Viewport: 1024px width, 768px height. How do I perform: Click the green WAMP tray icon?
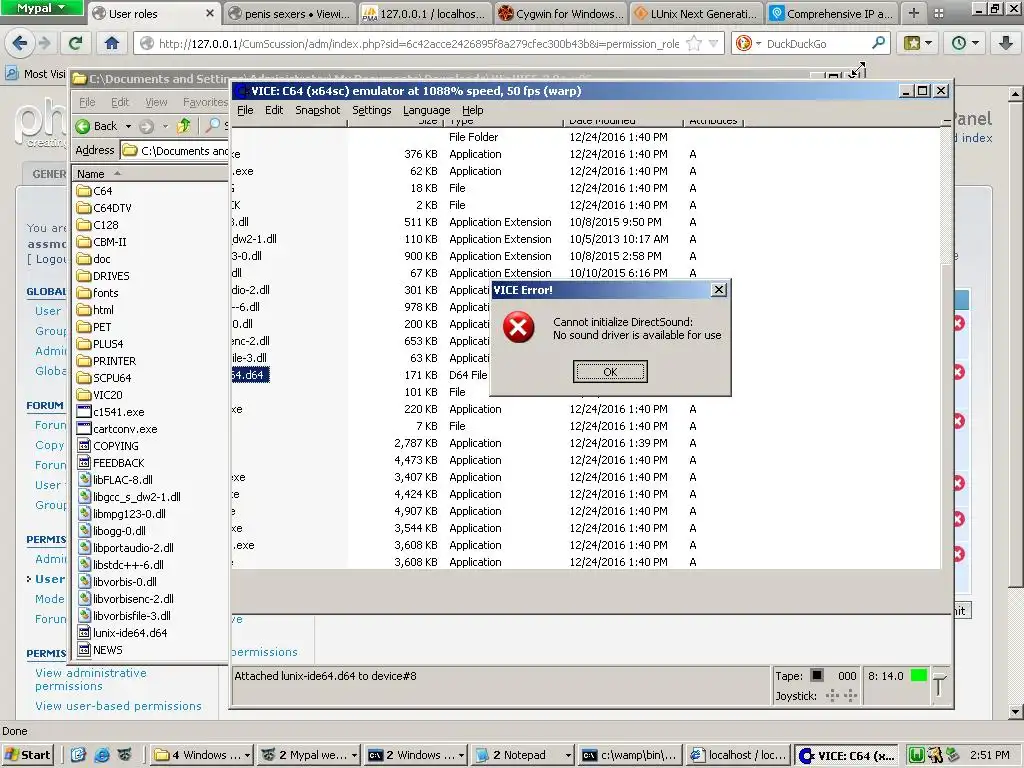916,755
